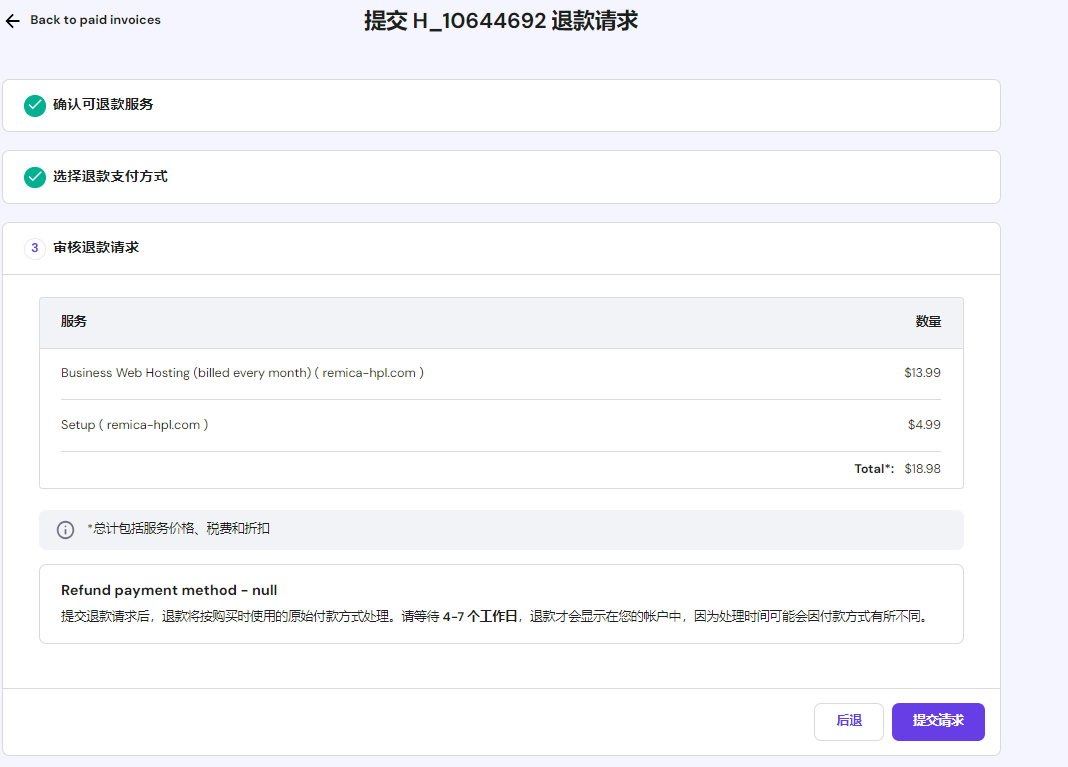Click the $4.99 setup amount

(924, 425)
